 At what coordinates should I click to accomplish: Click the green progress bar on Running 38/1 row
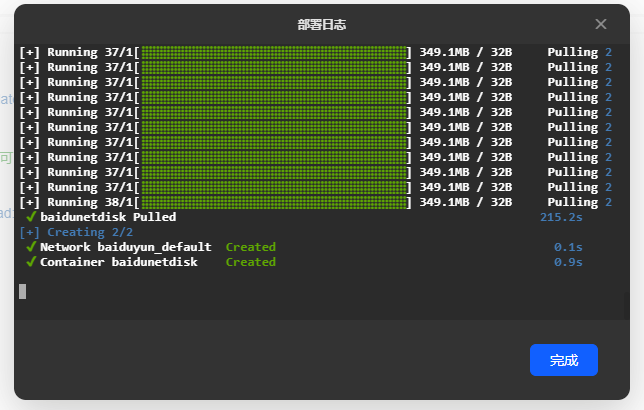pos(274,202)
